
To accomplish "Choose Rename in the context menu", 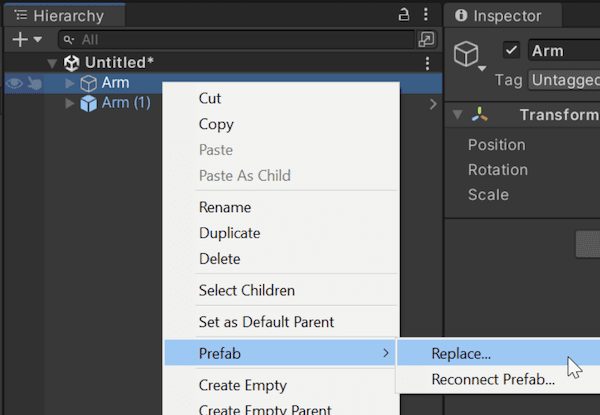I will [x=281, y=207].
